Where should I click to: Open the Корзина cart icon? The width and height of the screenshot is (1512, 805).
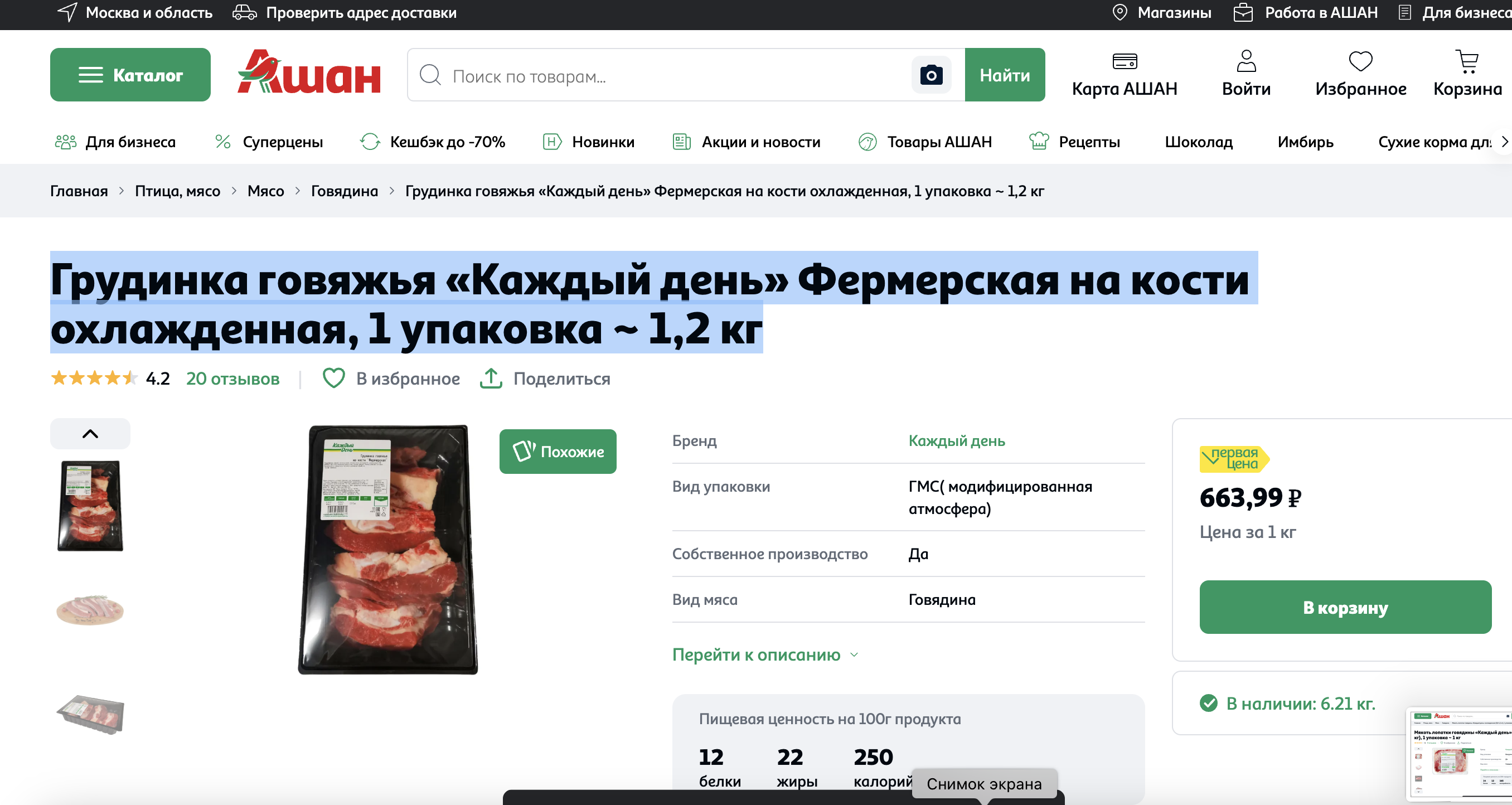pyautogui.click(x=1467, y=62)
